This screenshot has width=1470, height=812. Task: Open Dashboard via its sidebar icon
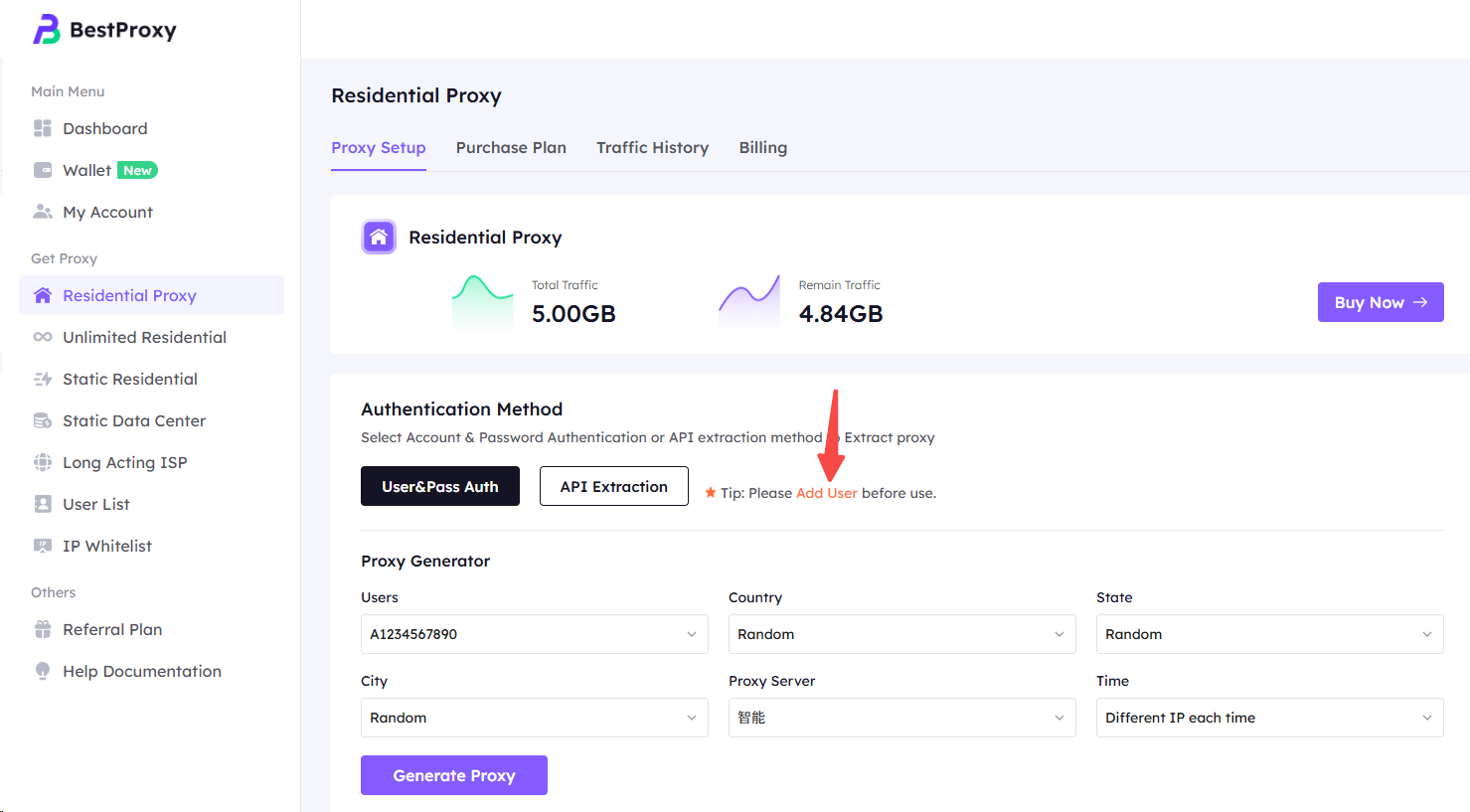click(x=43, y=128)
